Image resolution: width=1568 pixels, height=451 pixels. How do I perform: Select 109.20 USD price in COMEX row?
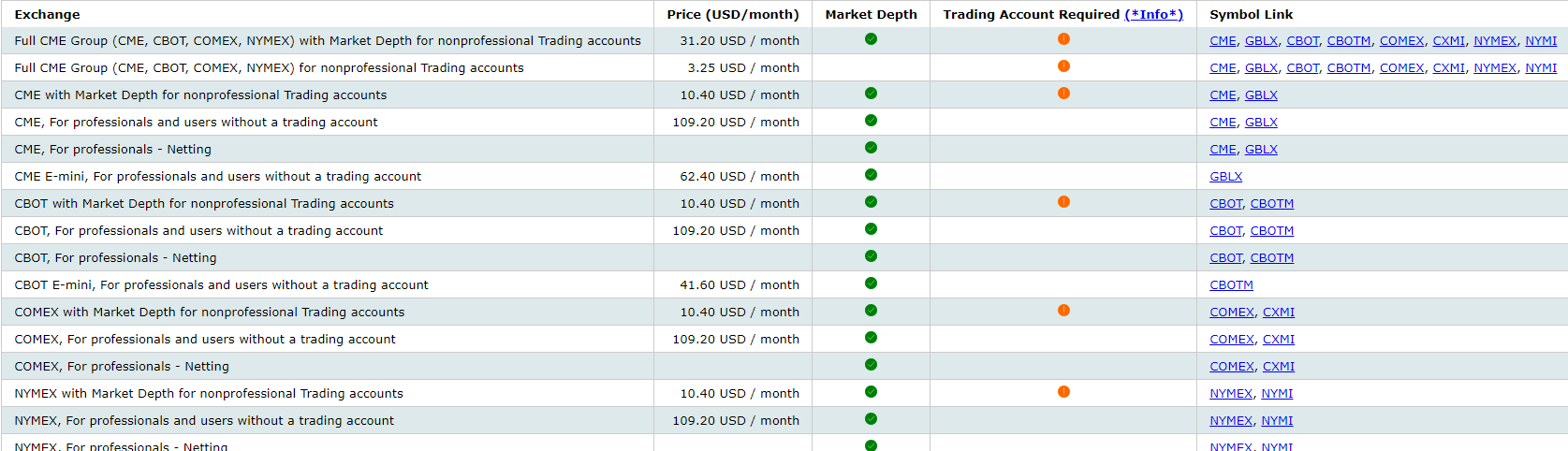736,340
